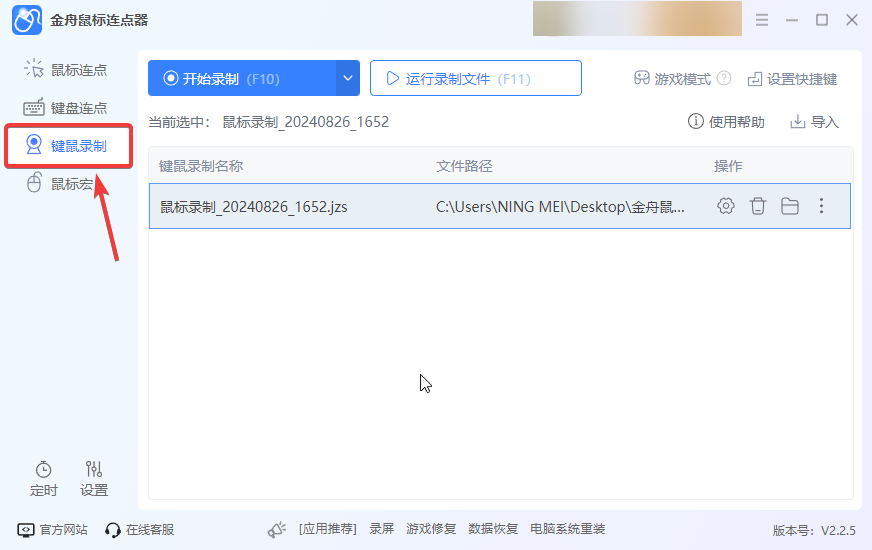Click the file path C:\Users\NING MEI\Desktop
This screenshot has width=872, height=550.
[560, 207]
